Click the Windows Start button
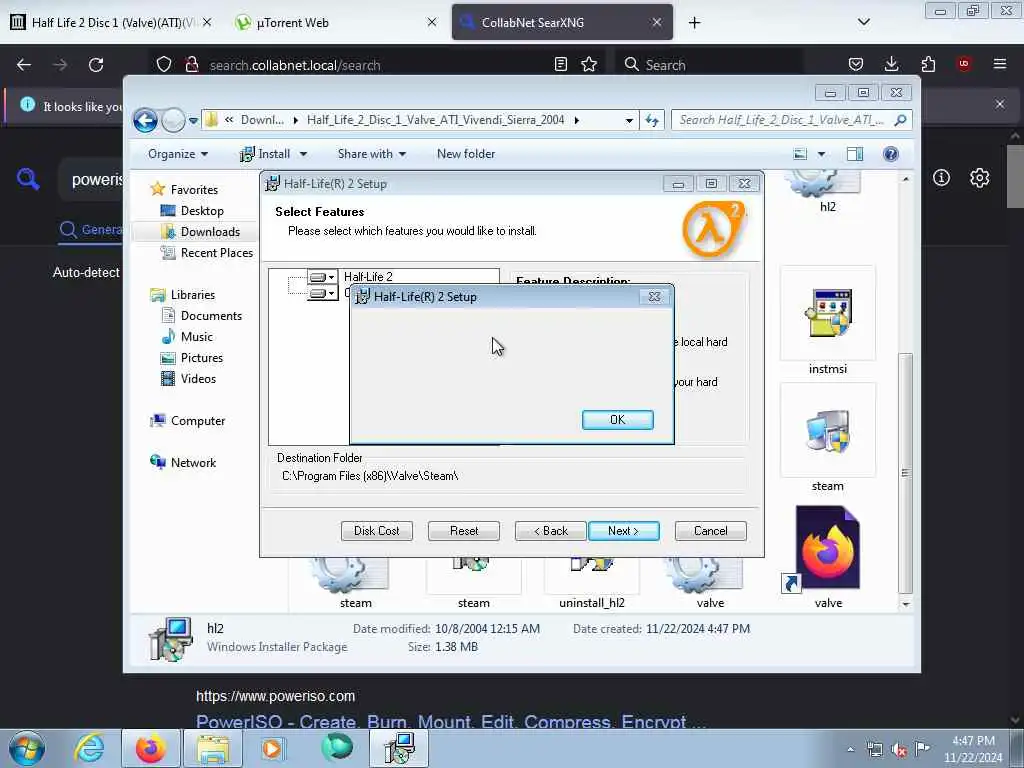 click(27, 749)
